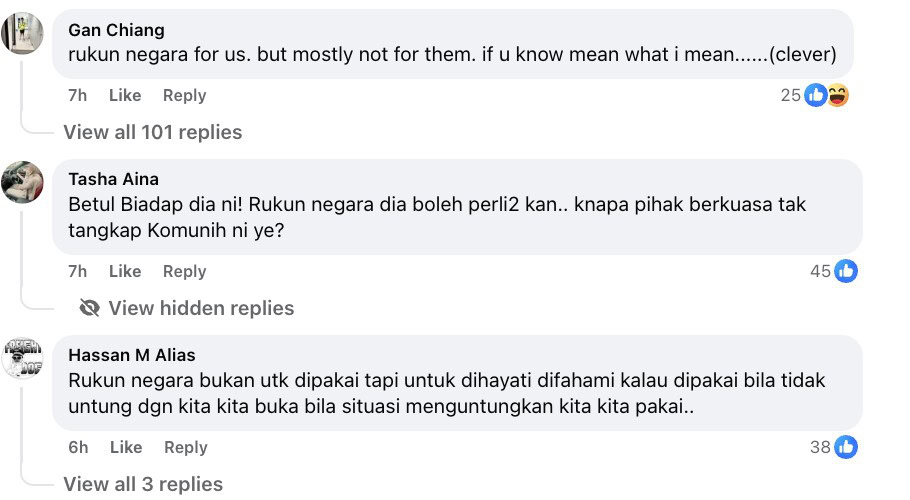Open Gan Chiang's profile picture
The height and width of the screenshot is (500, 910).
pyautogui.click(x=22, y=33)
